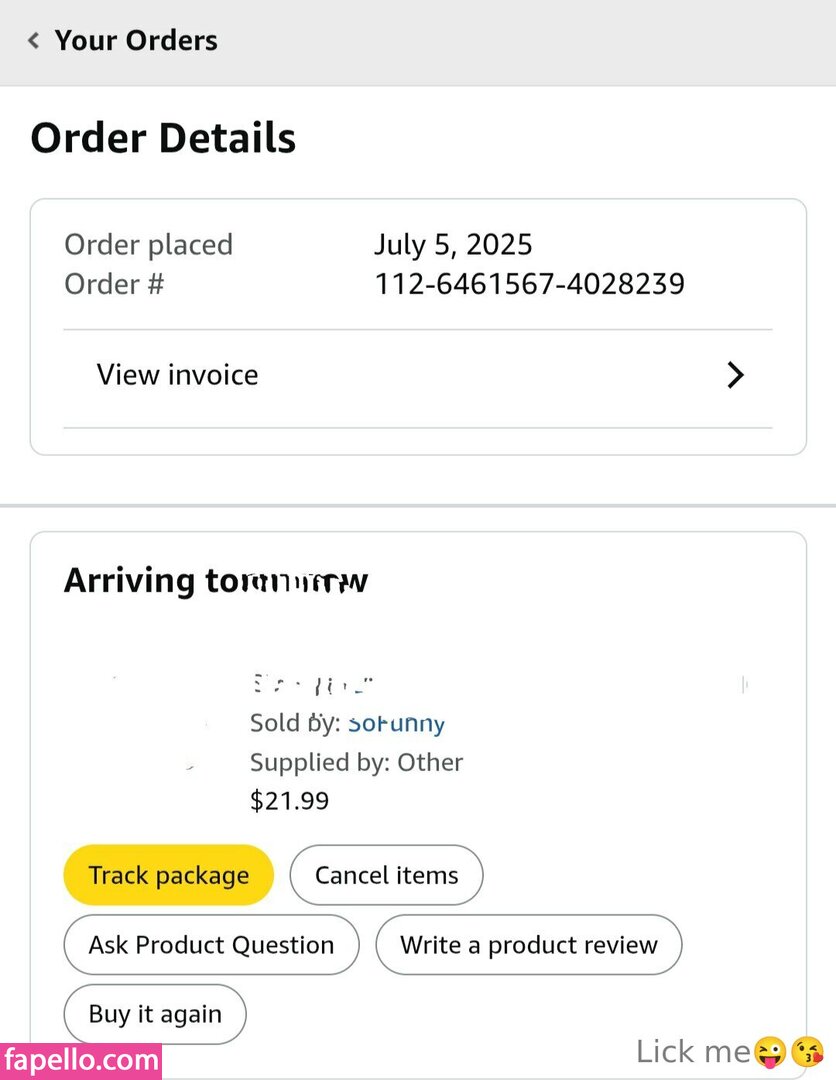Image resolution: width=836 pixels, height=1080 pixels.
Task: Click the Cancel items button
Action: 386,875
